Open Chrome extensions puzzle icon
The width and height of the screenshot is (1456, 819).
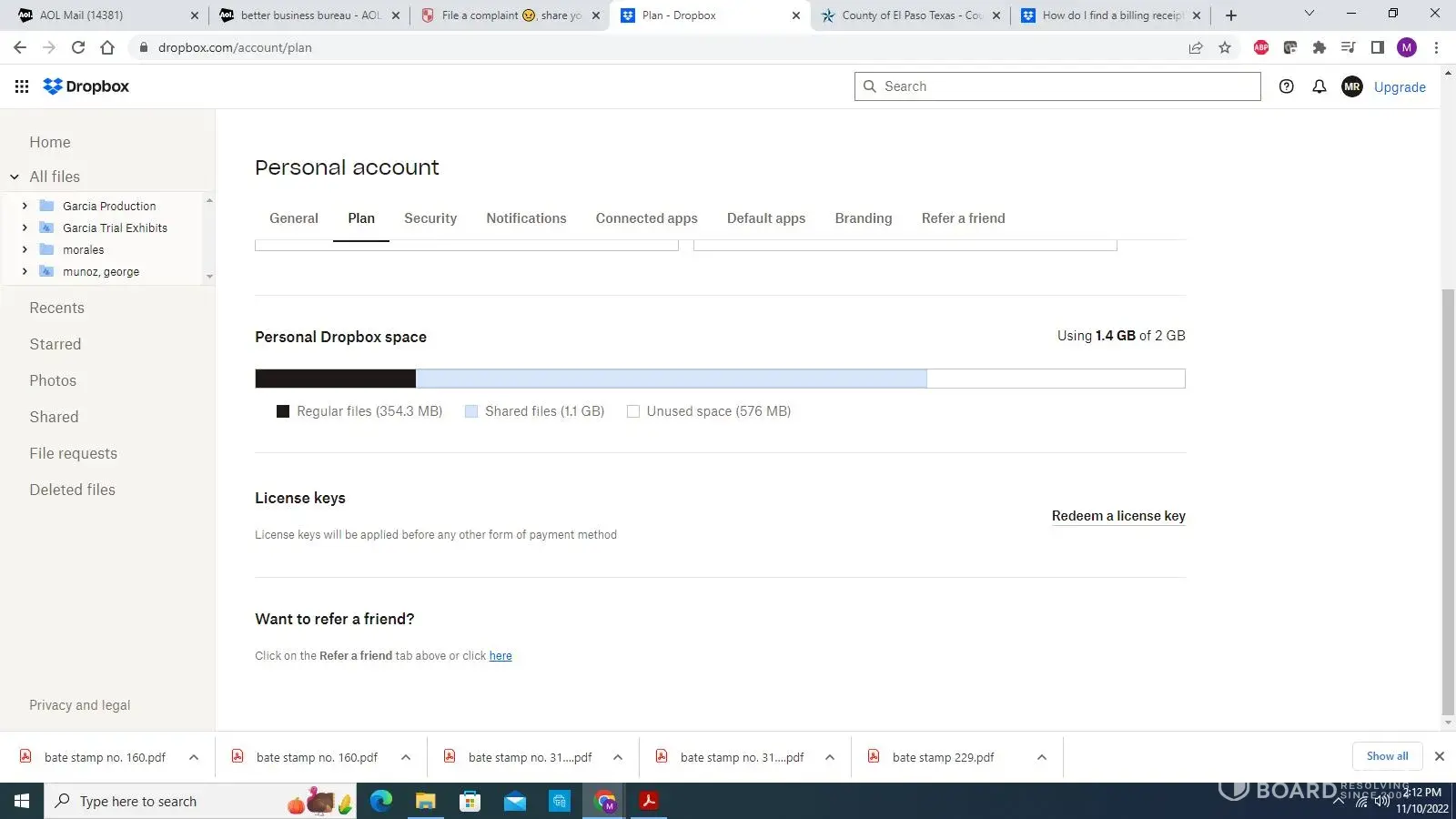coord(1319,47)
